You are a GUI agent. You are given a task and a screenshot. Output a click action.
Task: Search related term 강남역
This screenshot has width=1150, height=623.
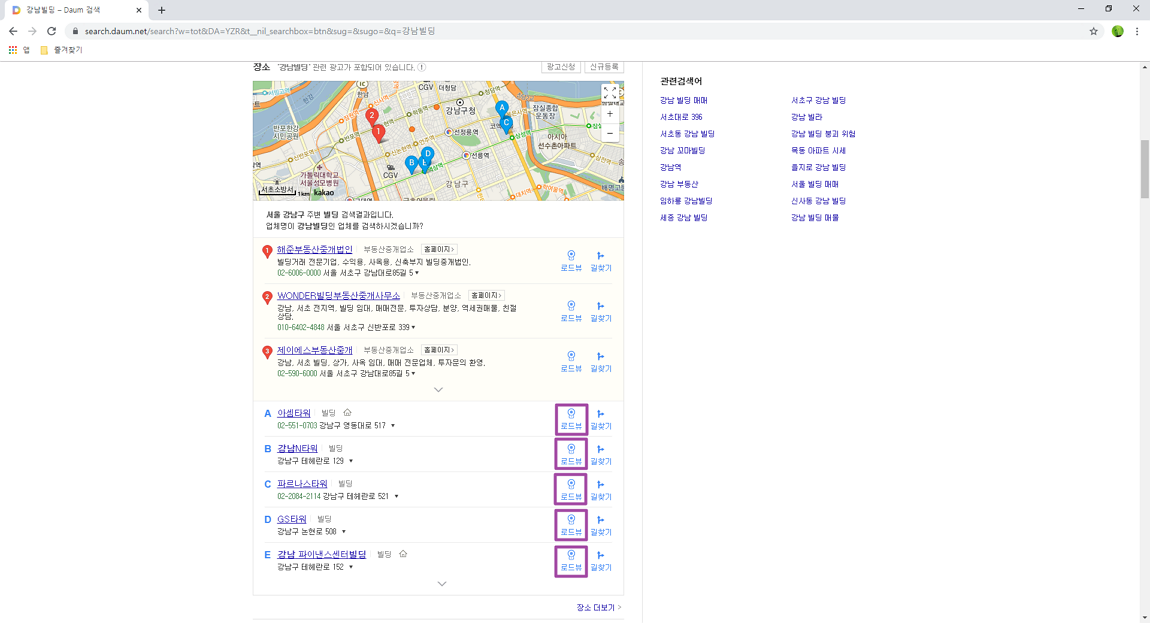pyautogui.click(x=670, y=167)
